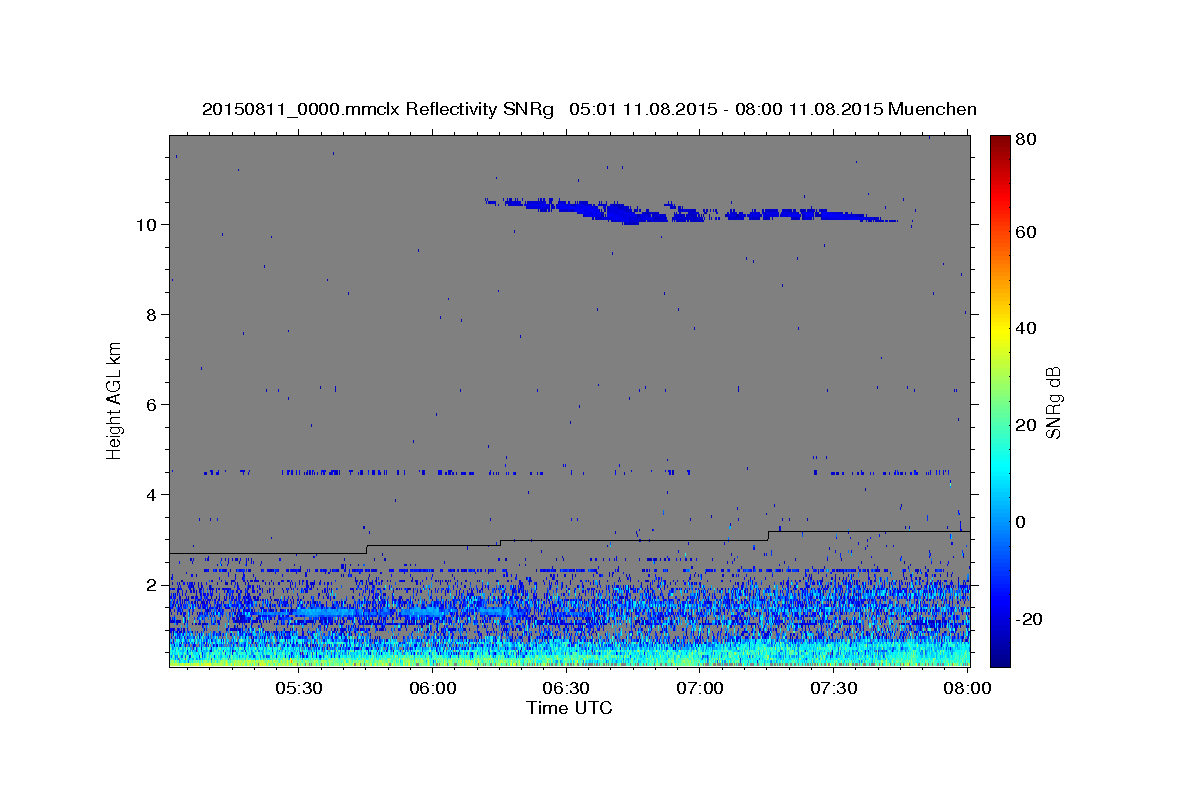The image size is (1200, 800).
Task: Click the -20 value on the colorbar
Action: pos(1029,619)
